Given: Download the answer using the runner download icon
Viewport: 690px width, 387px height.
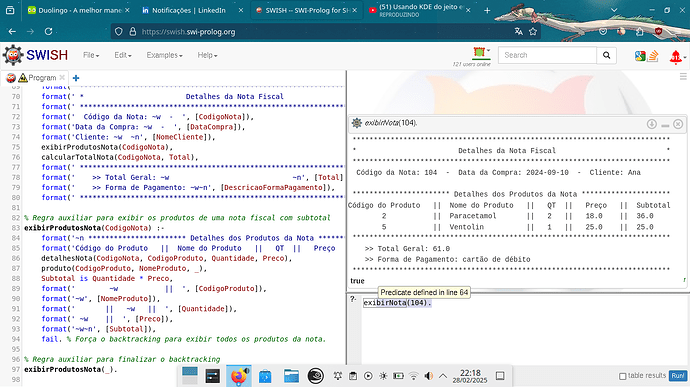Looking at the screenshot, I should pyautogui.click(x=652, y=124).
